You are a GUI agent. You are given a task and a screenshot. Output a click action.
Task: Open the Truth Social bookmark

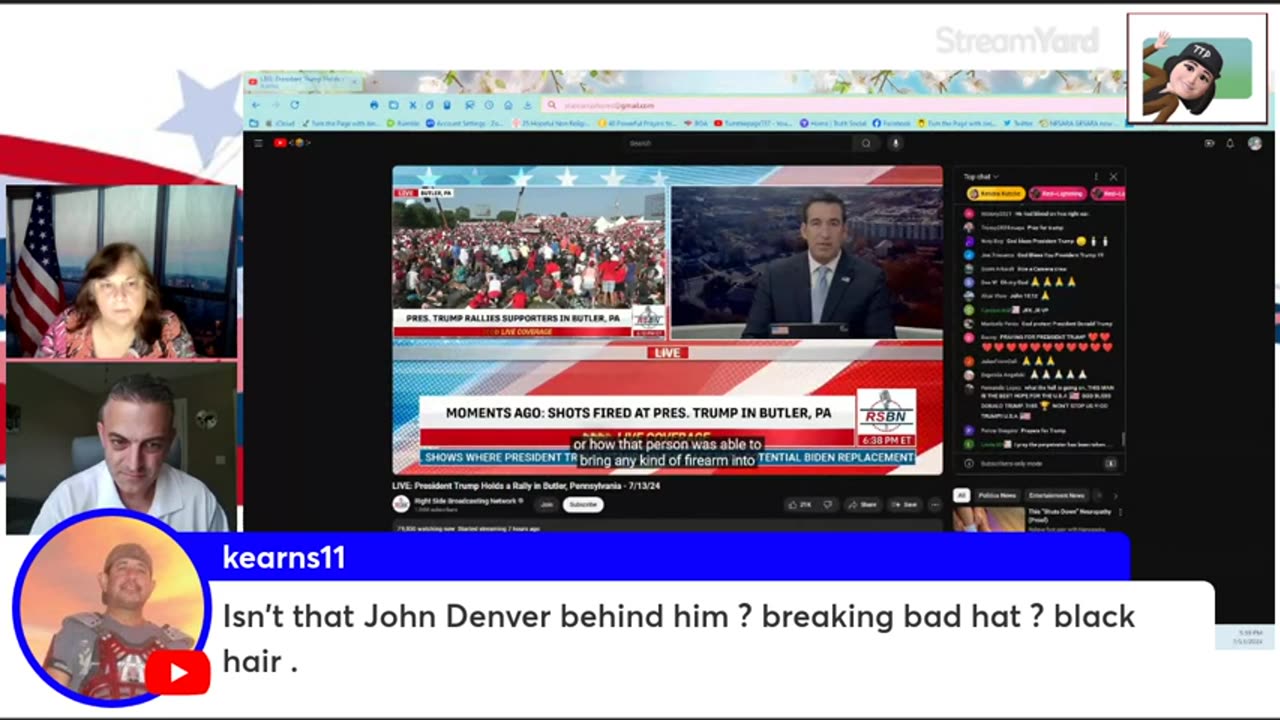(x=833, y=123)
